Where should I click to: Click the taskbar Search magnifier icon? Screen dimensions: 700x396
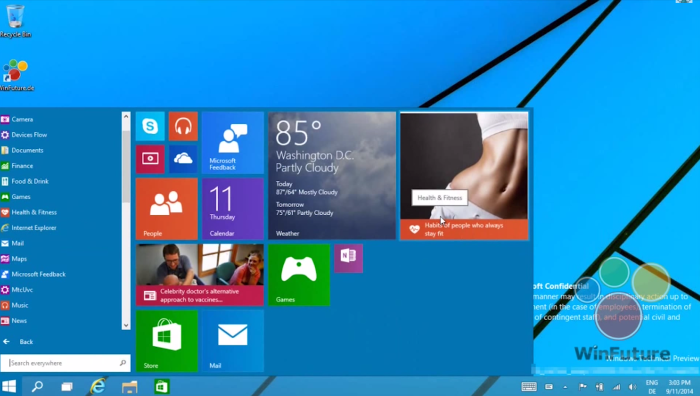pos(38,386)
